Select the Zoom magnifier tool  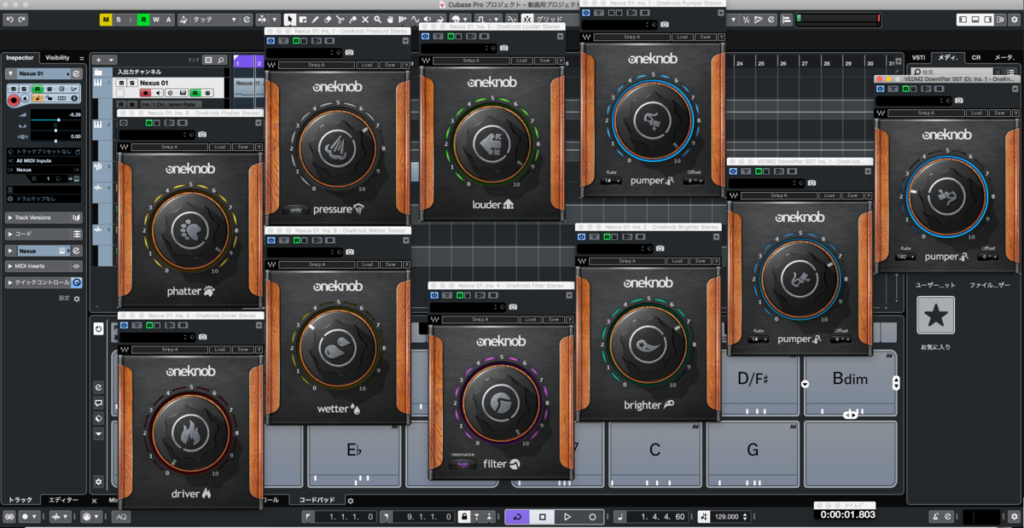point(377,20)
